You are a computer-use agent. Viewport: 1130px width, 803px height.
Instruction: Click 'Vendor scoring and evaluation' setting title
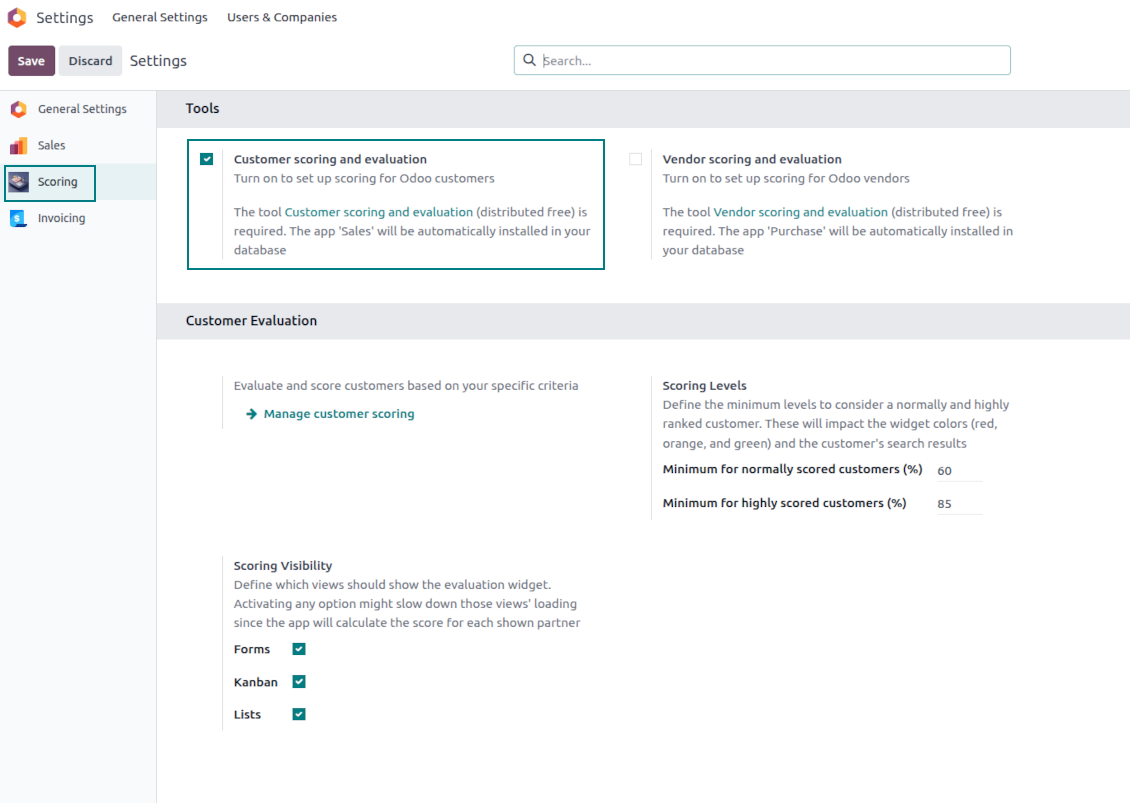tap(752, 159)
